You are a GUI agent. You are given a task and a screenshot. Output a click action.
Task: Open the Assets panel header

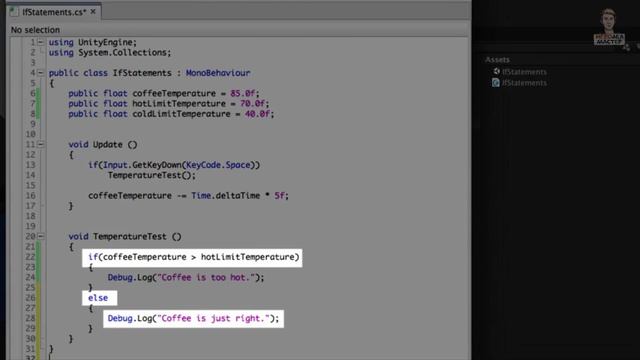click(497, 60)
